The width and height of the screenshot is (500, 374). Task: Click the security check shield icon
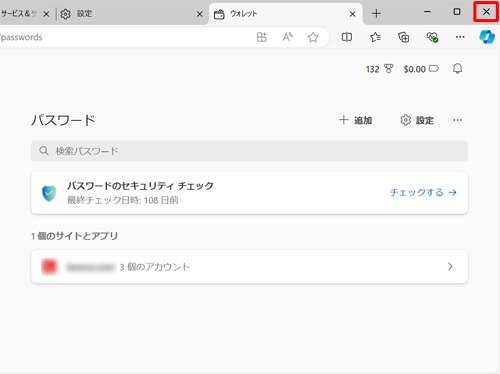pyautogui.click(x=49, y=193)
